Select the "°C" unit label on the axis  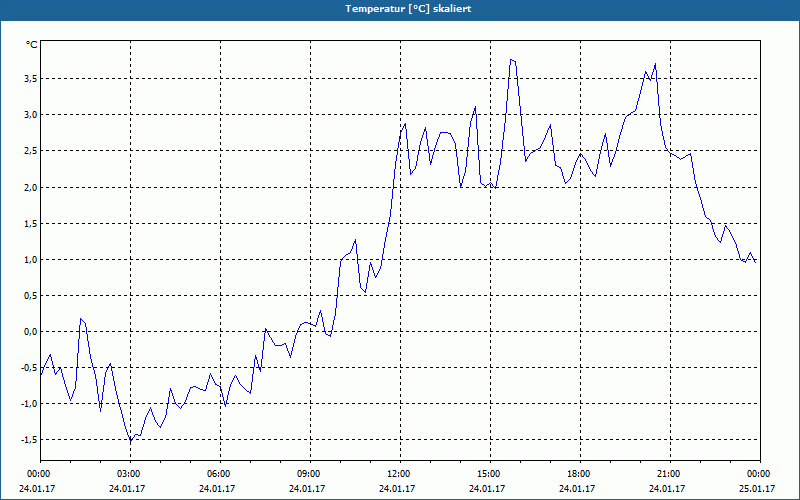tap(32, 45)
